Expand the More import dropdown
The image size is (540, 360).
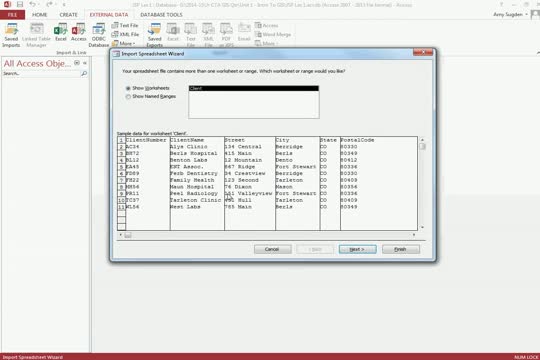(123, 43)
